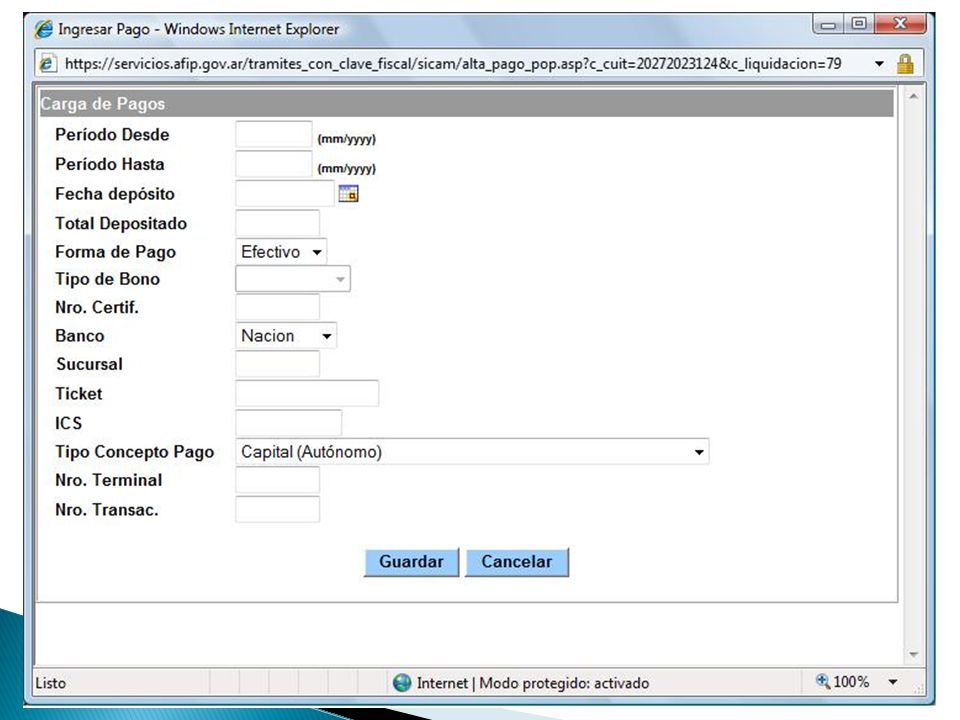This screenshot has height=720, width=960.
Task: Open the Banco dropdown showing Nacion
Action: (286, 336)
